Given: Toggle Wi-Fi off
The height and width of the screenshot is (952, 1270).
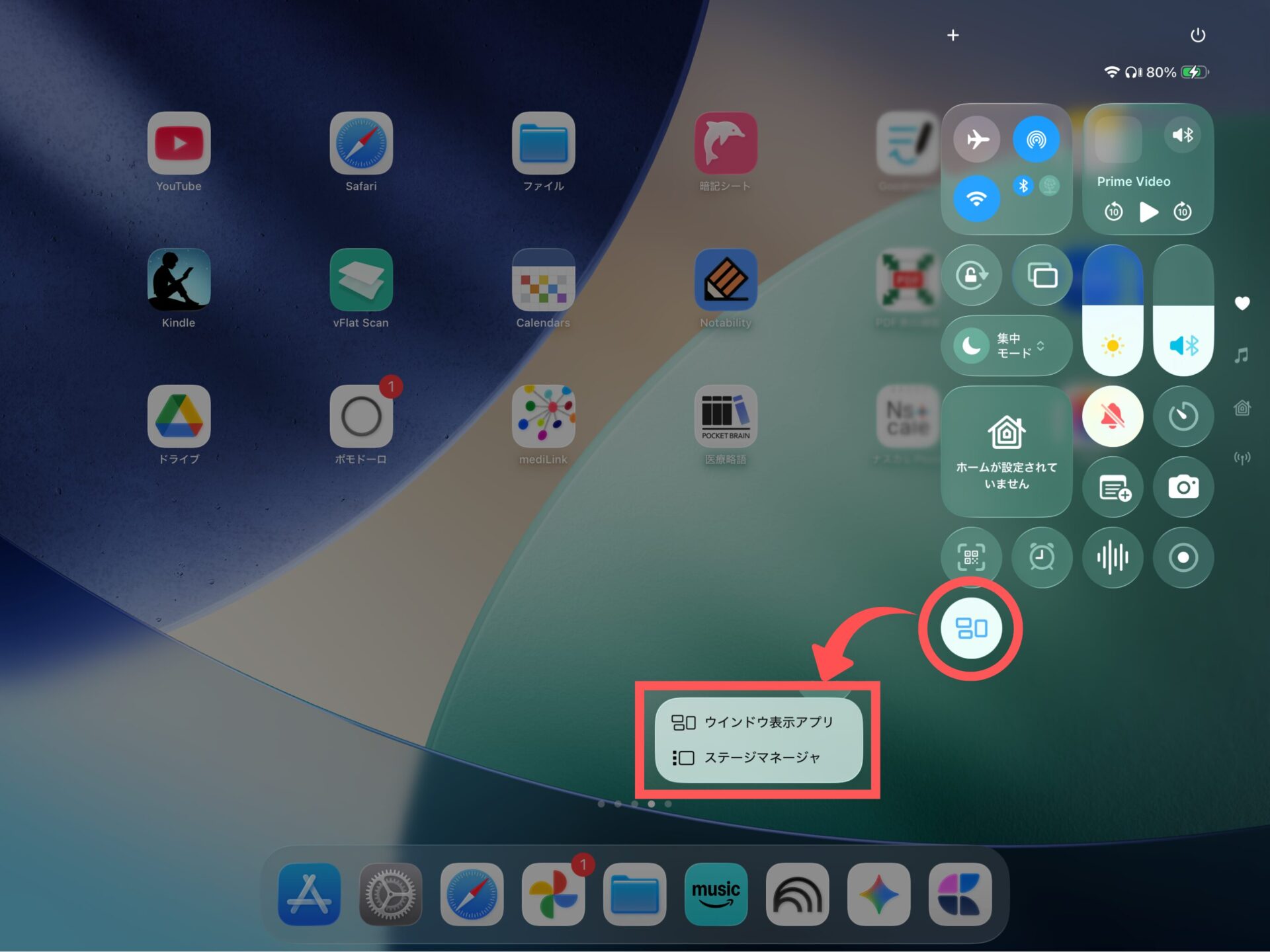Looking at the screenshot, I should 976,198.
